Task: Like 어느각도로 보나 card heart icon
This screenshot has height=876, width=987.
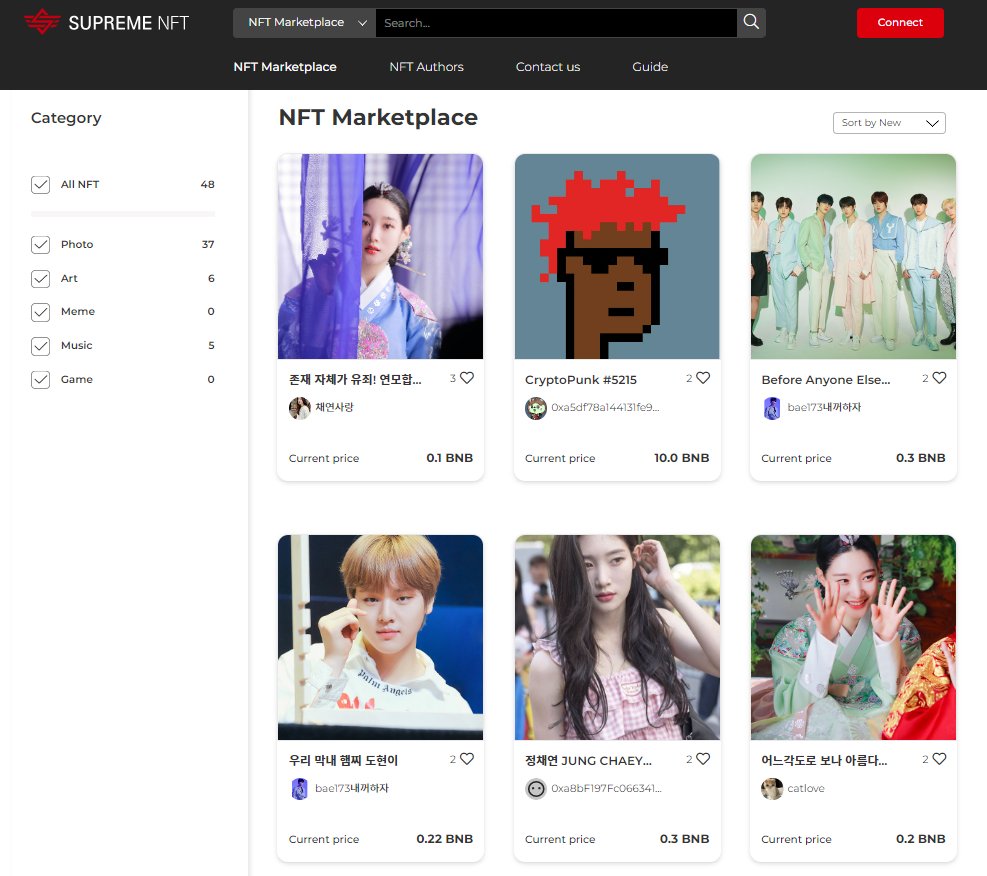Action: pos(939,759)
